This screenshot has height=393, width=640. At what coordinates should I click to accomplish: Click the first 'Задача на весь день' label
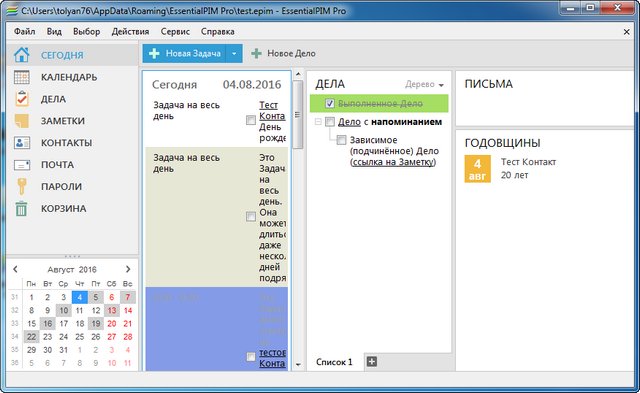[187, 111]
